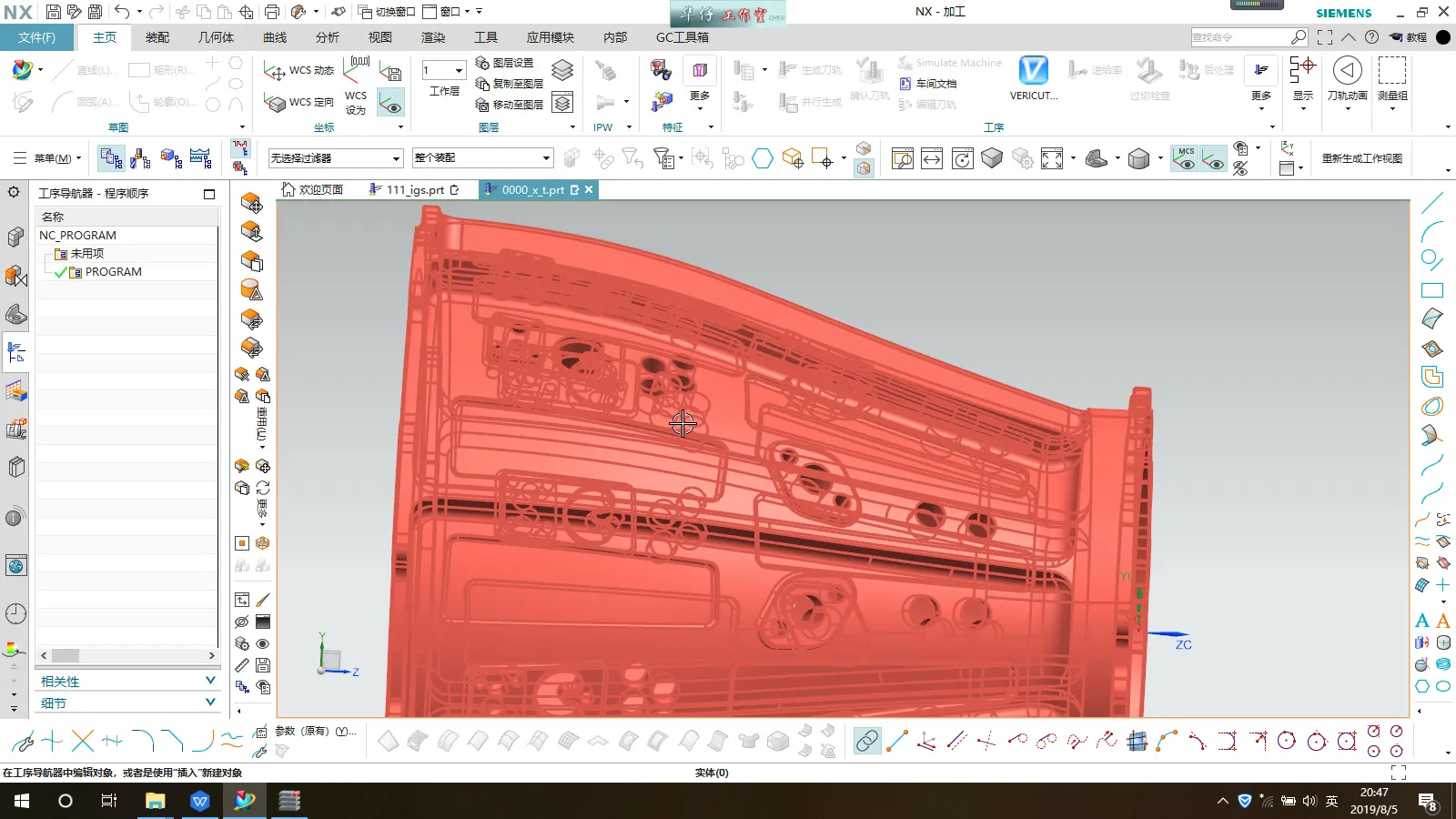Switch to 111_igs.prt document tab
This screenshot has width=1456, height=819.
[414, 189]
